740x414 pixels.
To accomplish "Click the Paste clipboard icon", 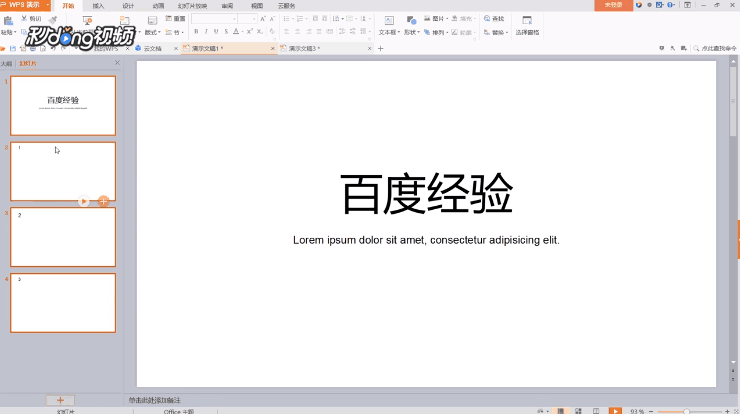I will [x=8, y=20].
